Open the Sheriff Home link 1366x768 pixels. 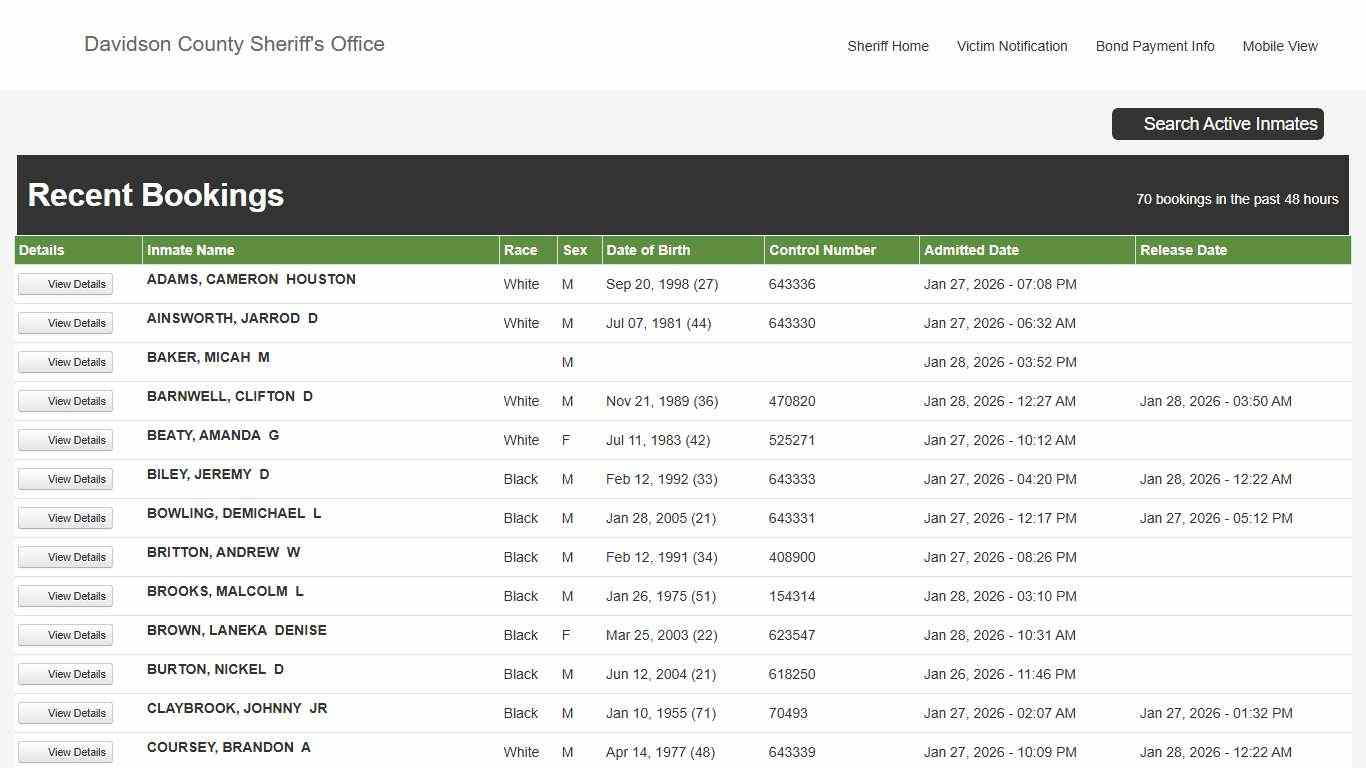(x=888, y=46)
